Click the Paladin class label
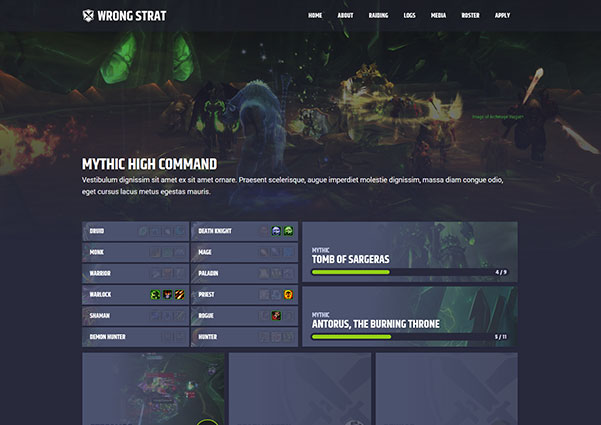Viewport: 601px width, 425px height. (208, 273)
